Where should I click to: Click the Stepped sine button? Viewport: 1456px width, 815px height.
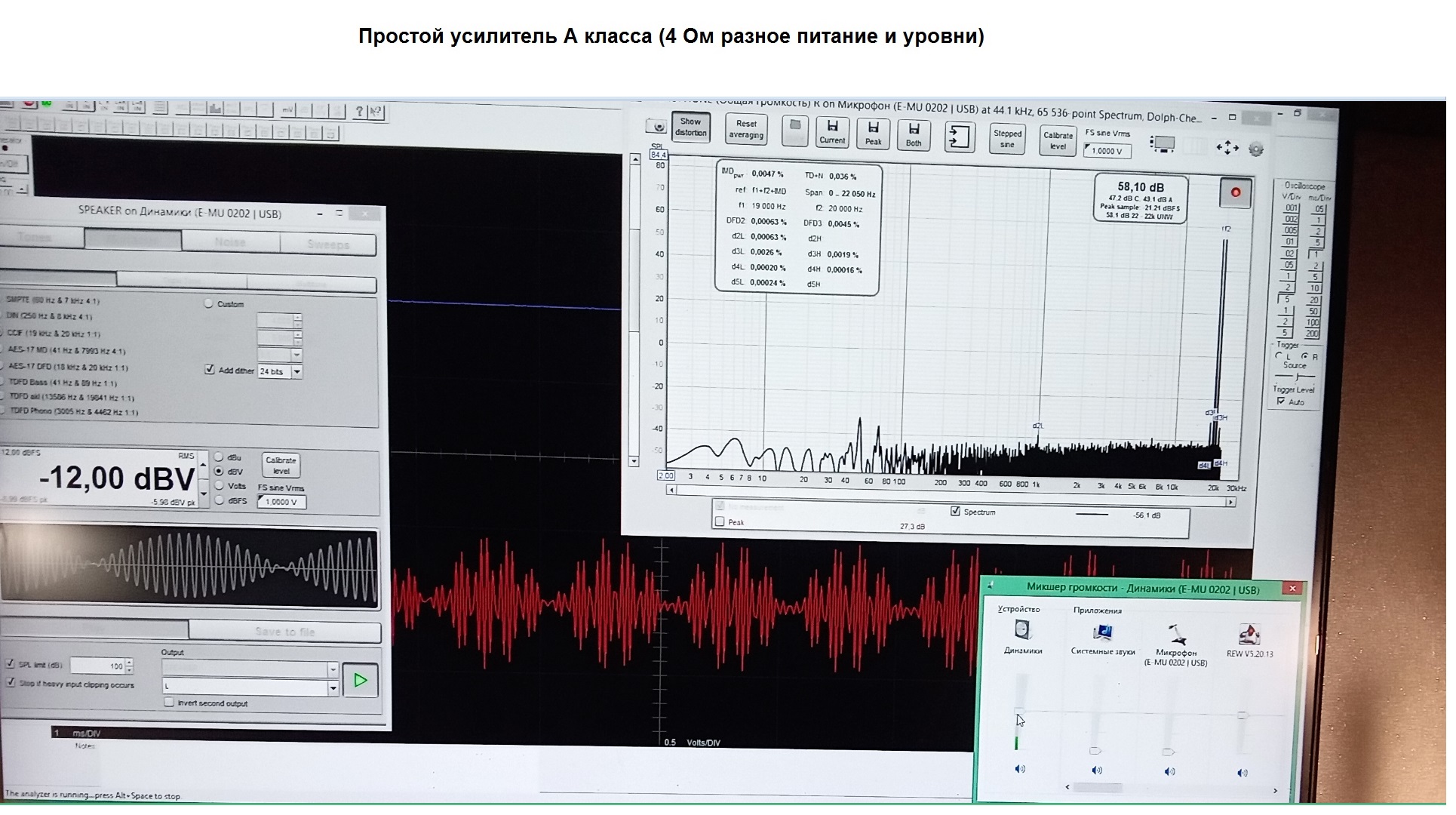point(1007,139)
